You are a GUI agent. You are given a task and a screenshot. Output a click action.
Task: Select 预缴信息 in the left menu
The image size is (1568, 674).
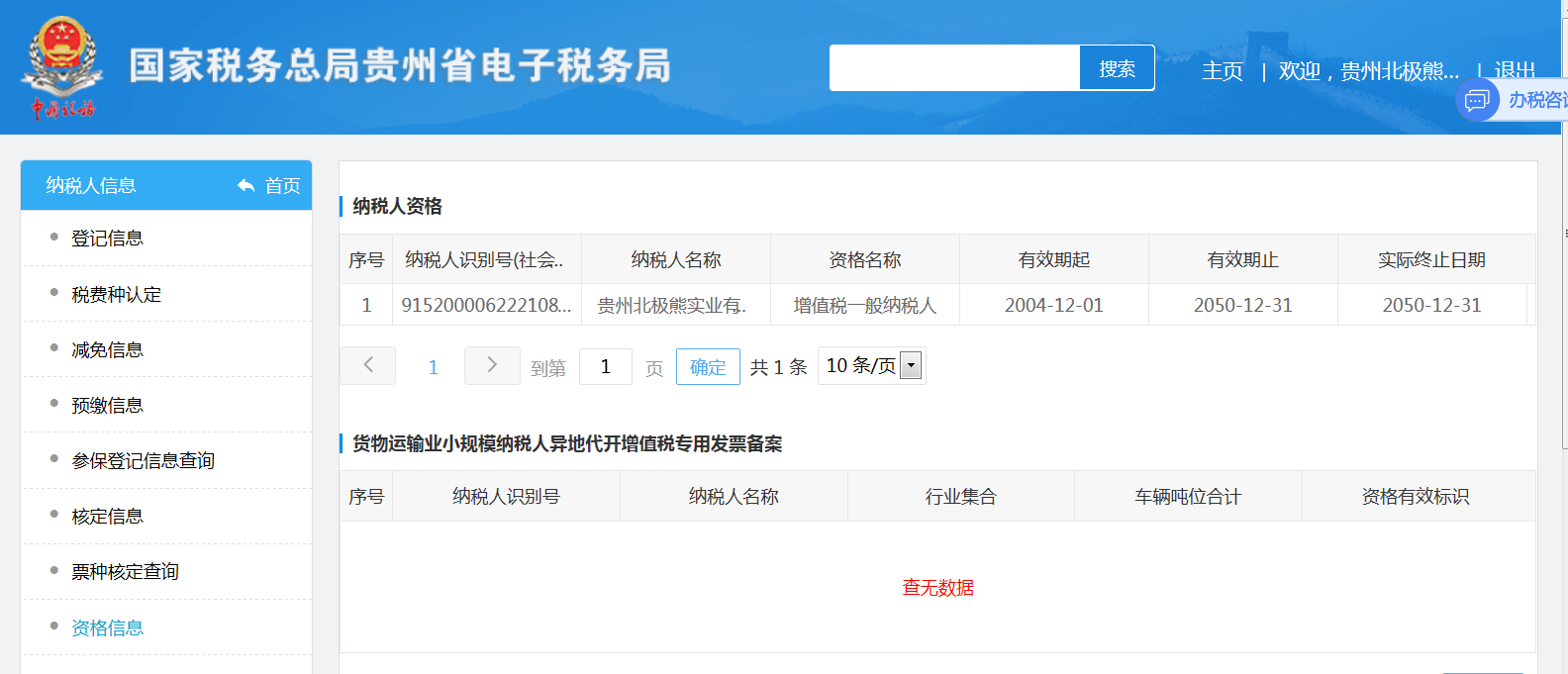pyautogui.click(x=107, y=406)
